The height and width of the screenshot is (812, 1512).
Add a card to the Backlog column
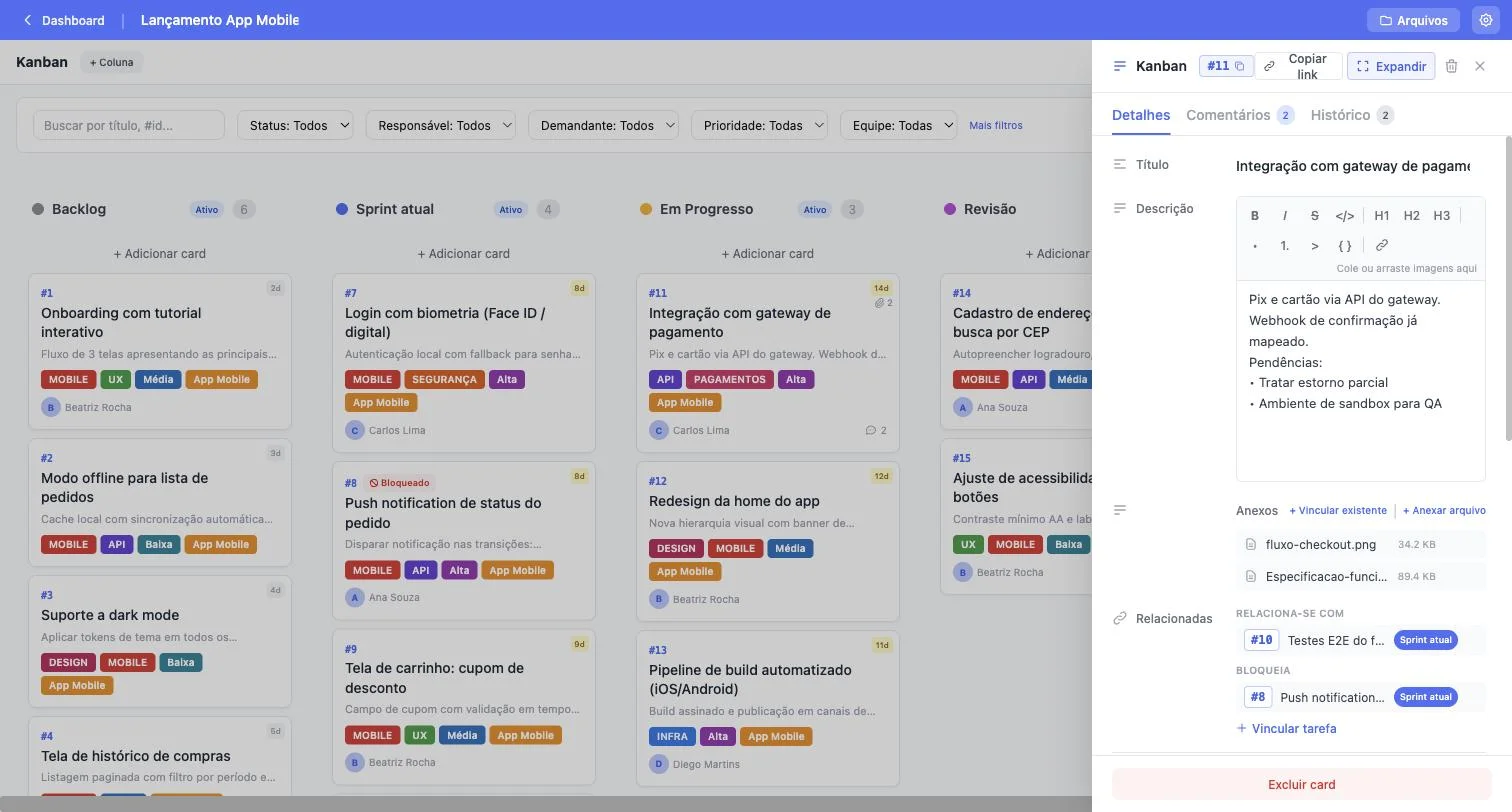tap(160, 253)
